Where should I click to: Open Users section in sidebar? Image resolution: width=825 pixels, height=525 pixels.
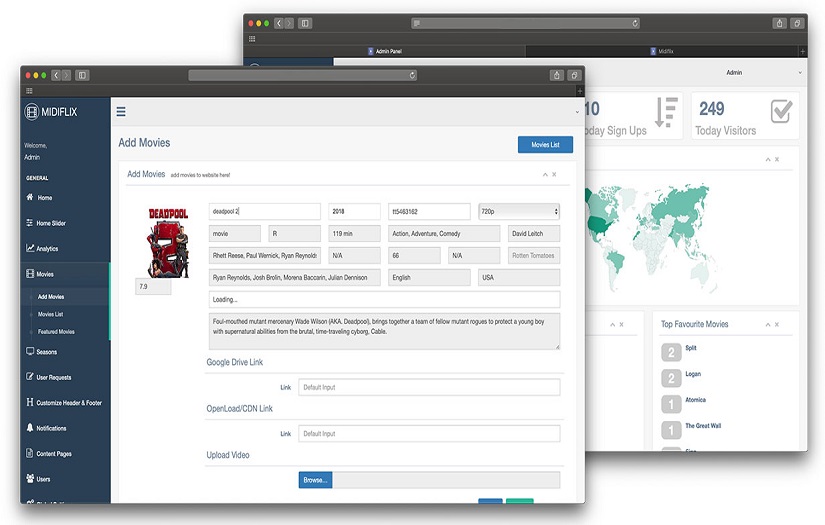coord(38,479)
